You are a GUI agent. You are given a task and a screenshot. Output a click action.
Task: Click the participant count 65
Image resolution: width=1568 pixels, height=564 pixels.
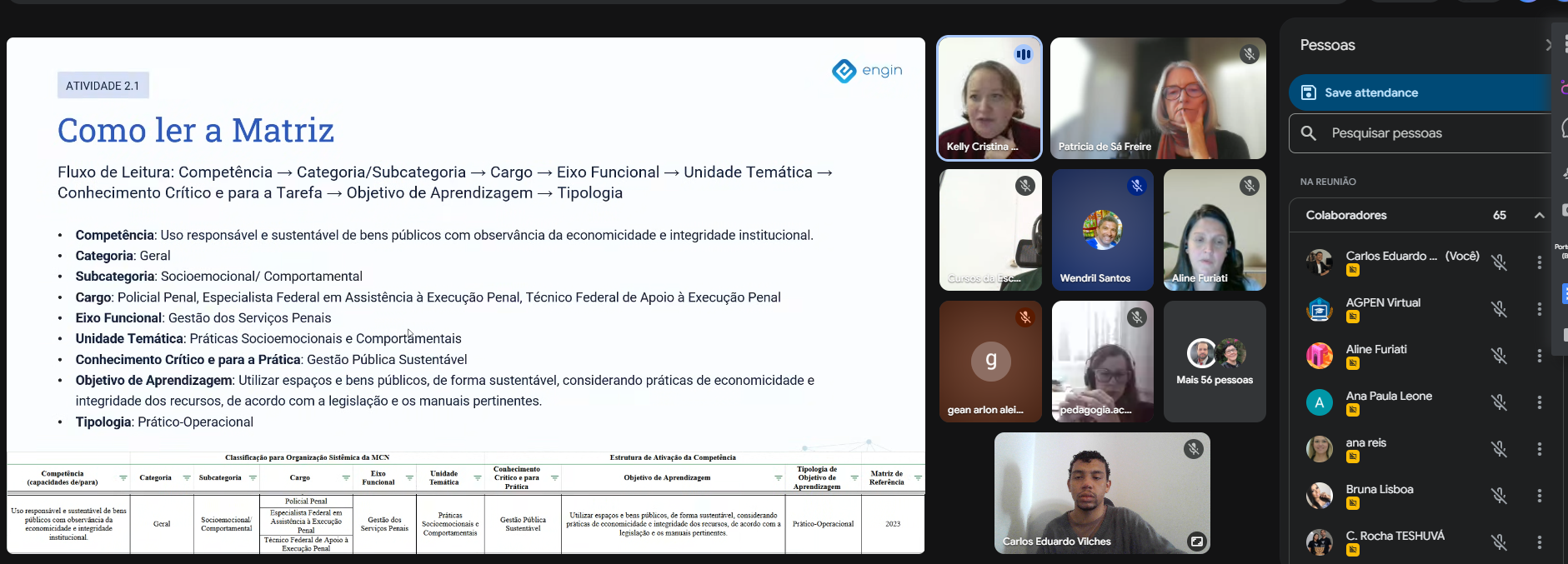coord(1500,215)
